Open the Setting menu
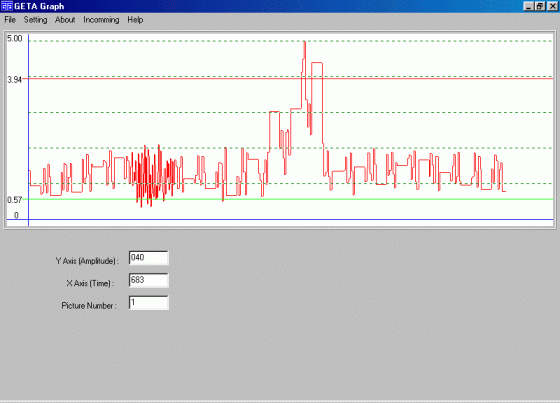The image size is (560, 403). pos(35,20)
